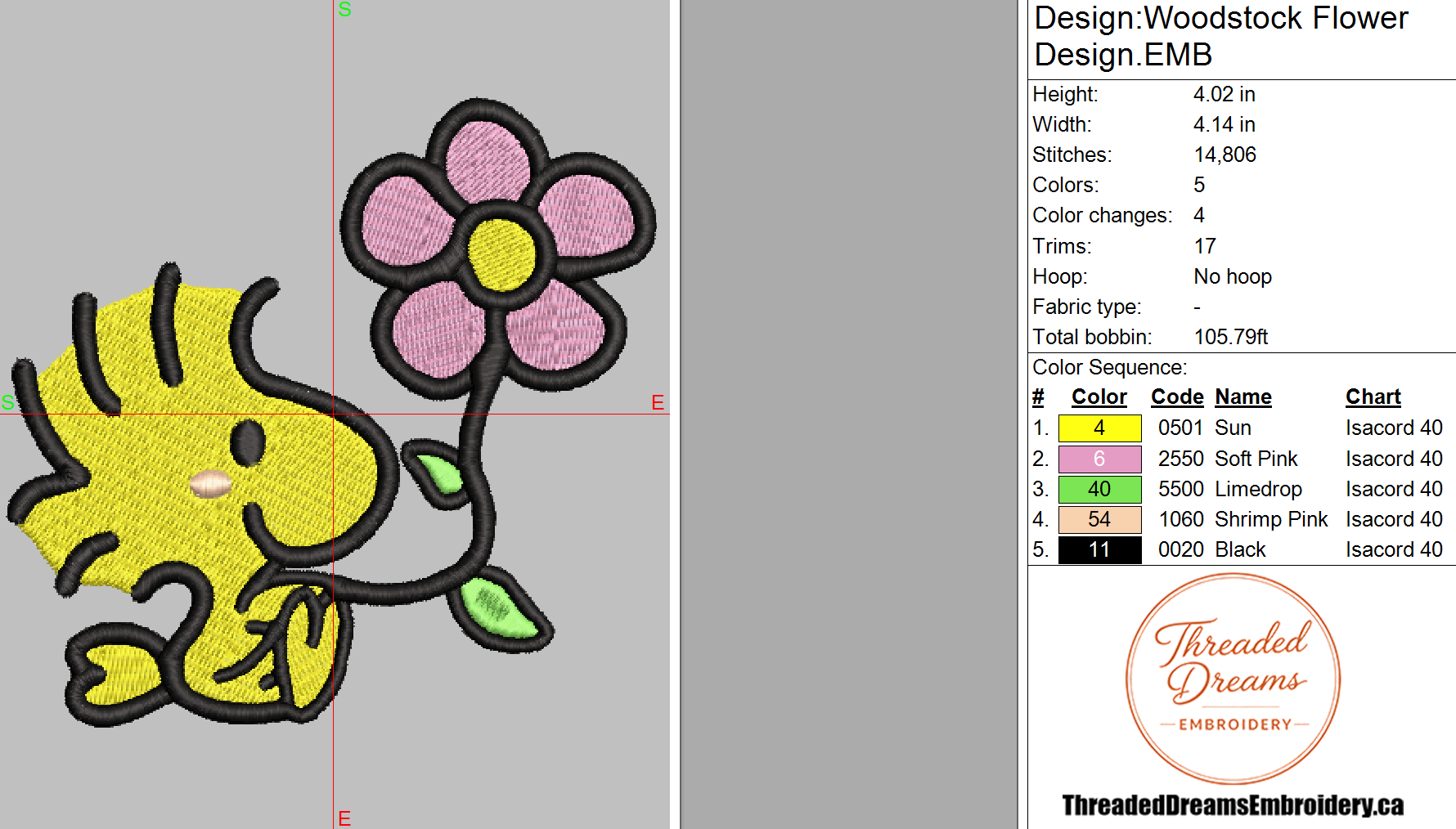
Task: Click thread code 0020
Action: click(1180, 549)
